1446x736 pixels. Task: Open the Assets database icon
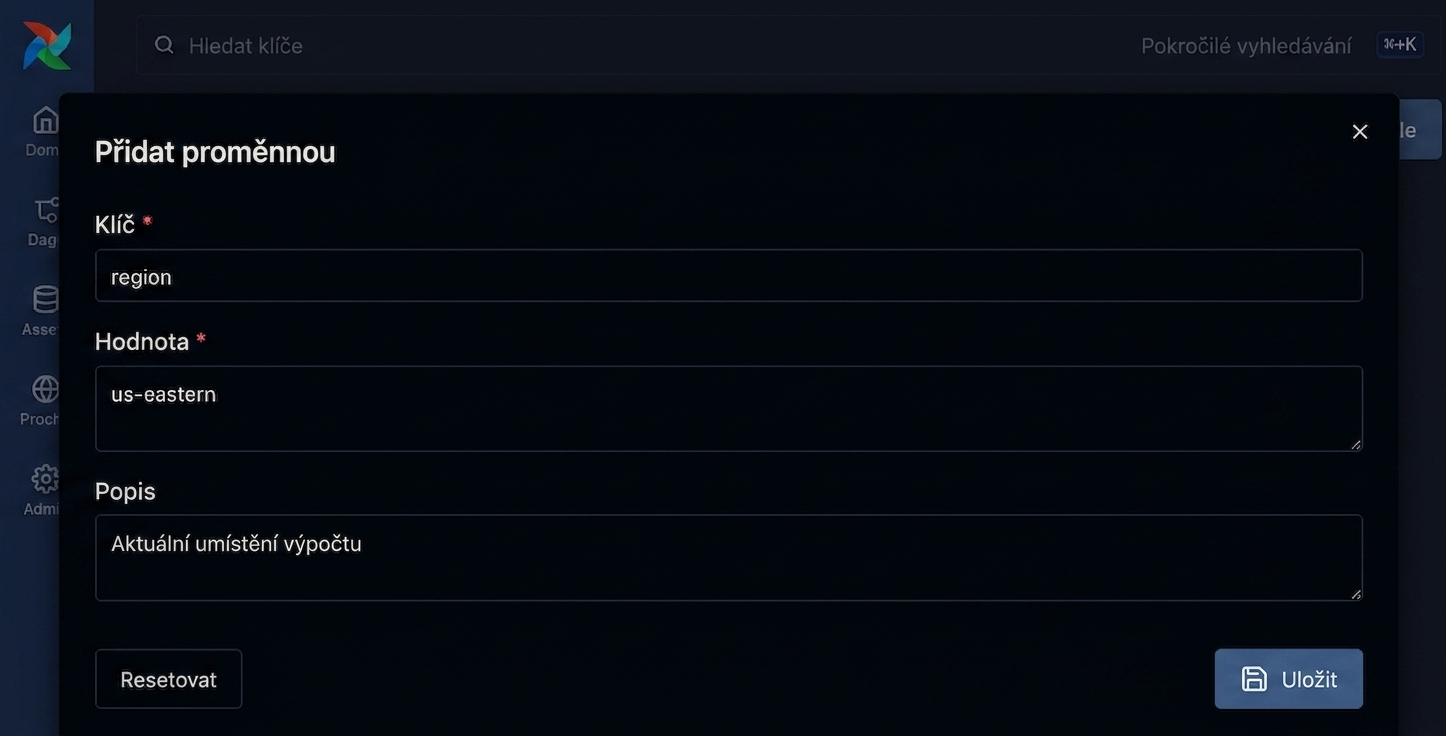[x=45, y=299]
